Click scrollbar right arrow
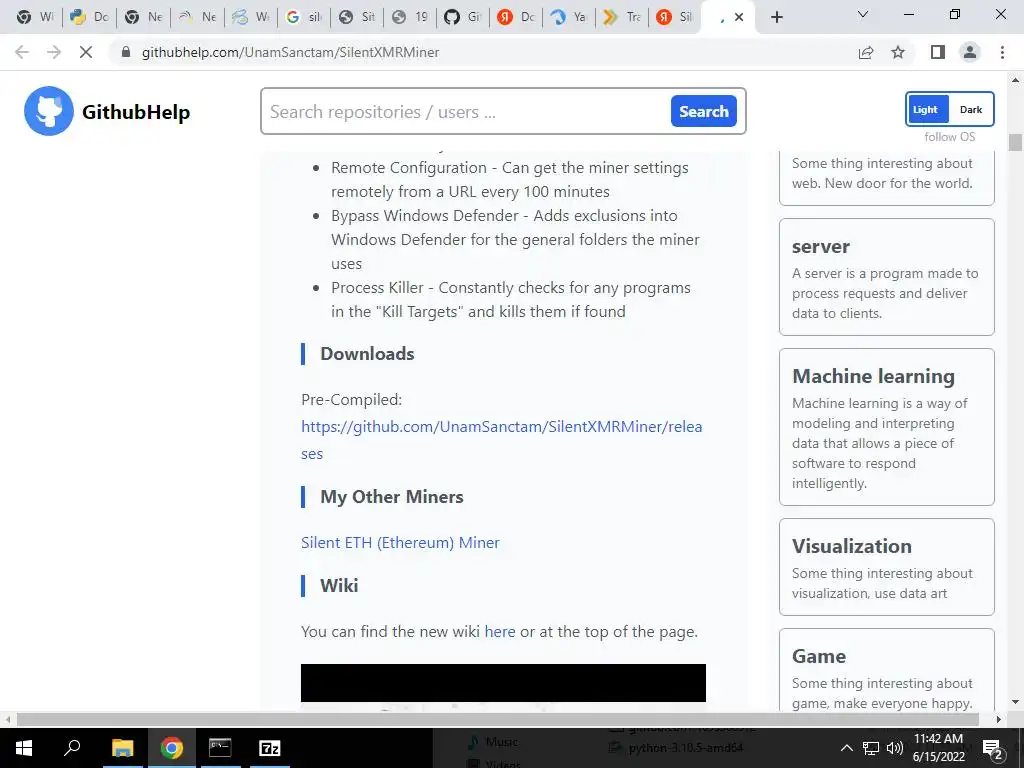The image size is (1024, 768). coord(999,719)
